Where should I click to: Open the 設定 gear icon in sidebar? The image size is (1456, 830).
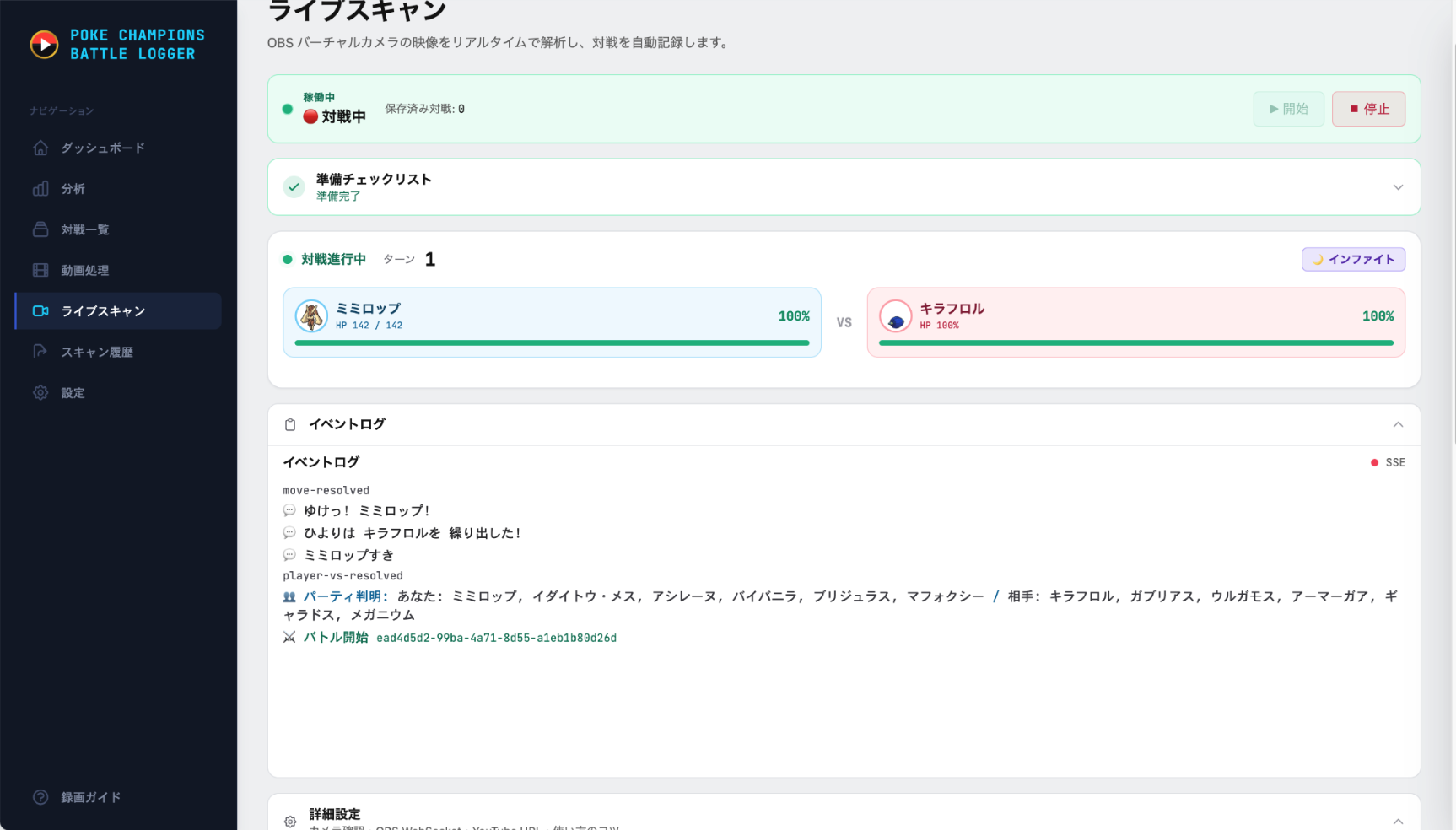click(40, 392)
